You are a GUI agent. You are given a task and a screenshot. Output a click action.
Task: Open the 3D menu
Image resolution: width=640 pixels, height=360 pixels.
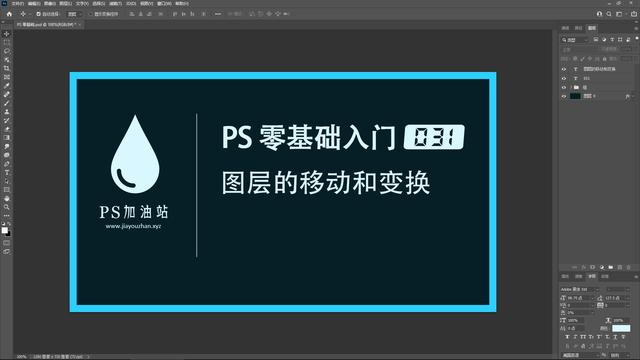pos(131,3)
